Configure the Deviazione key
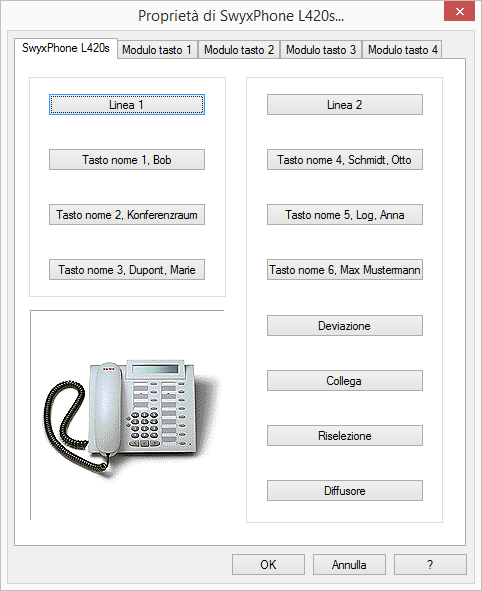Viewport: 482px width, 591px height. coord(345,325)
